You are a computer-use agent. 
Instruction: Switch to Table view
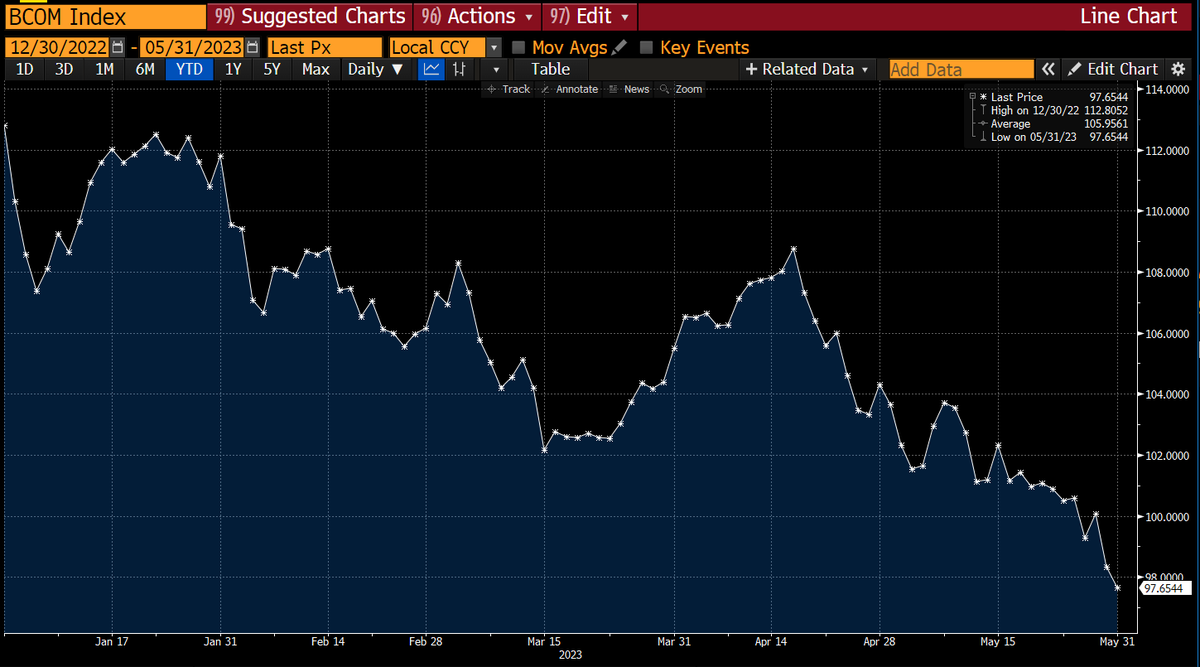[550, 69]
